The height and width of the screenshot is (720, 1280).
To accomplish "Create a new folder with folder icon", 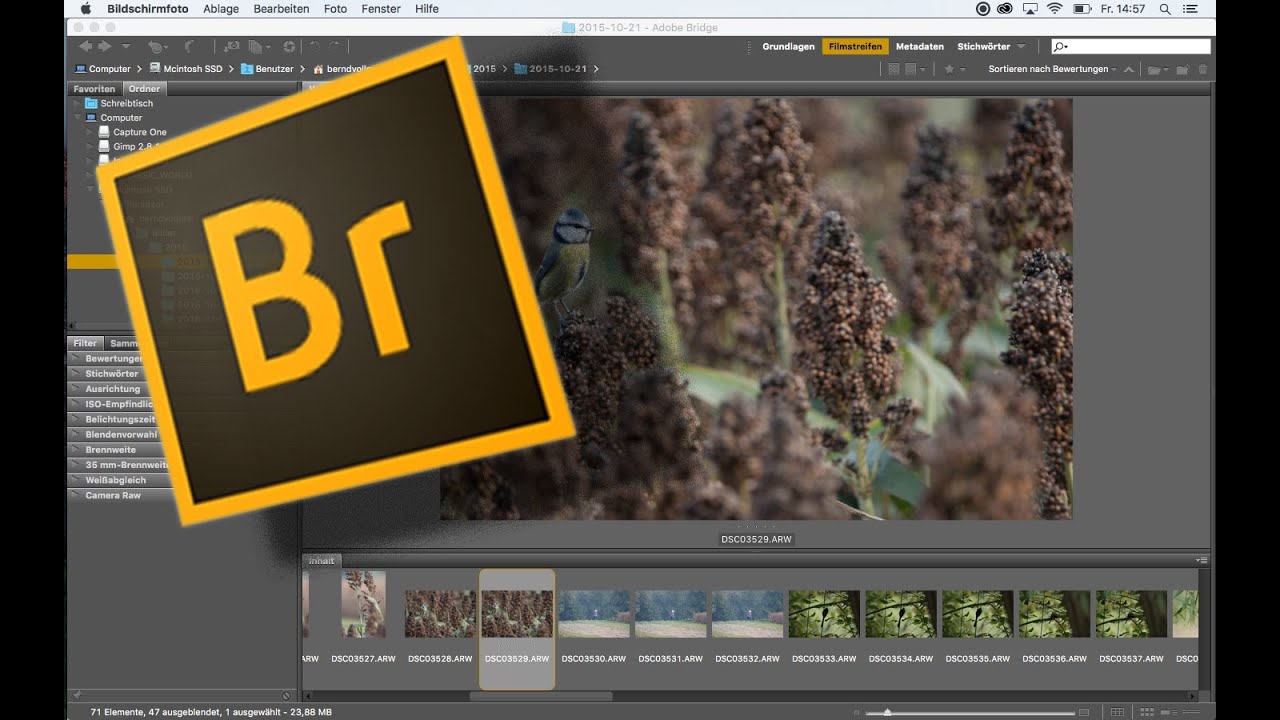I will coord(1182,69).
